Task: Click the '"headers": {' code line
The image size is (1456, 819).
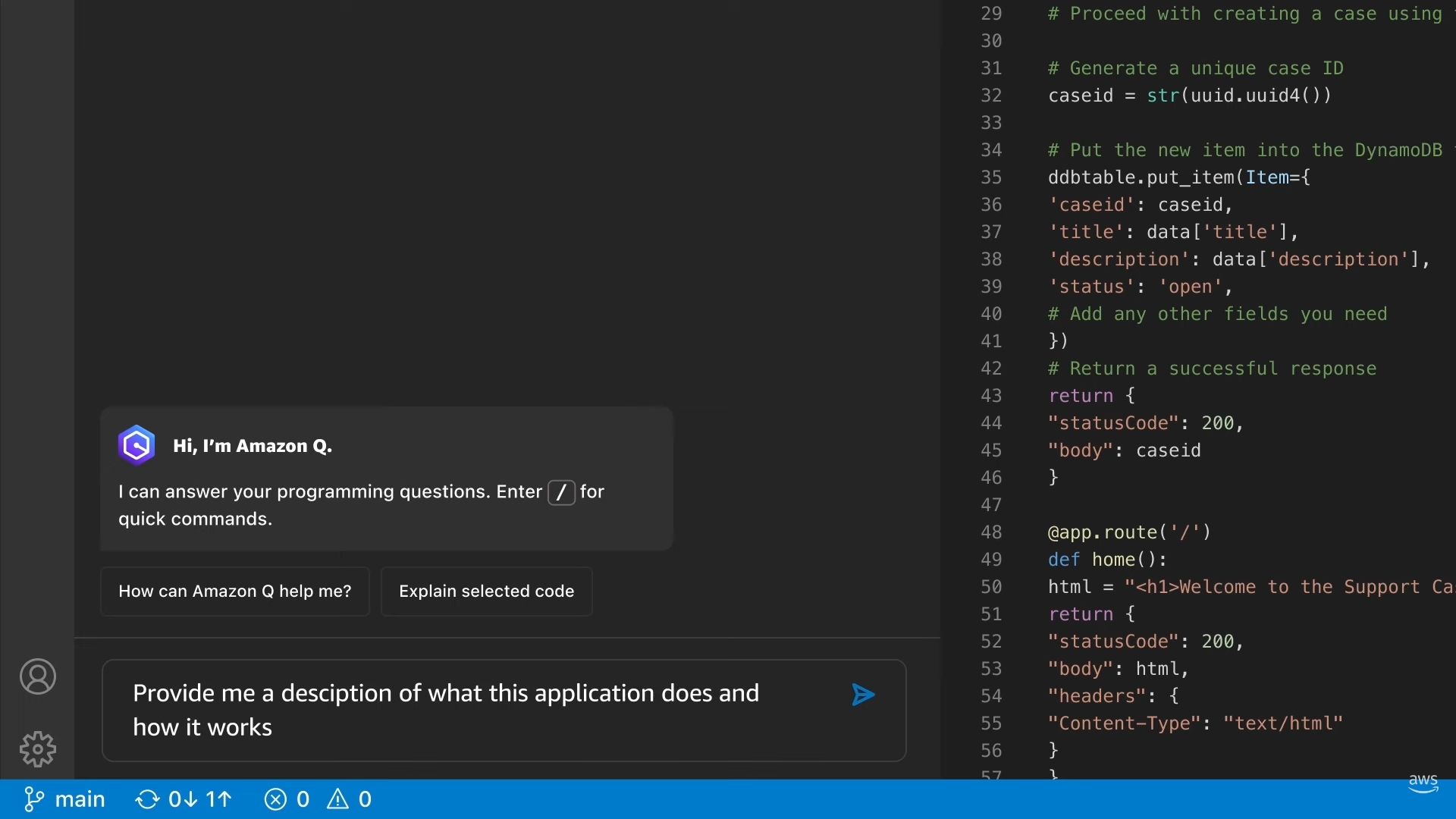Action: [x=1113, y=696]
